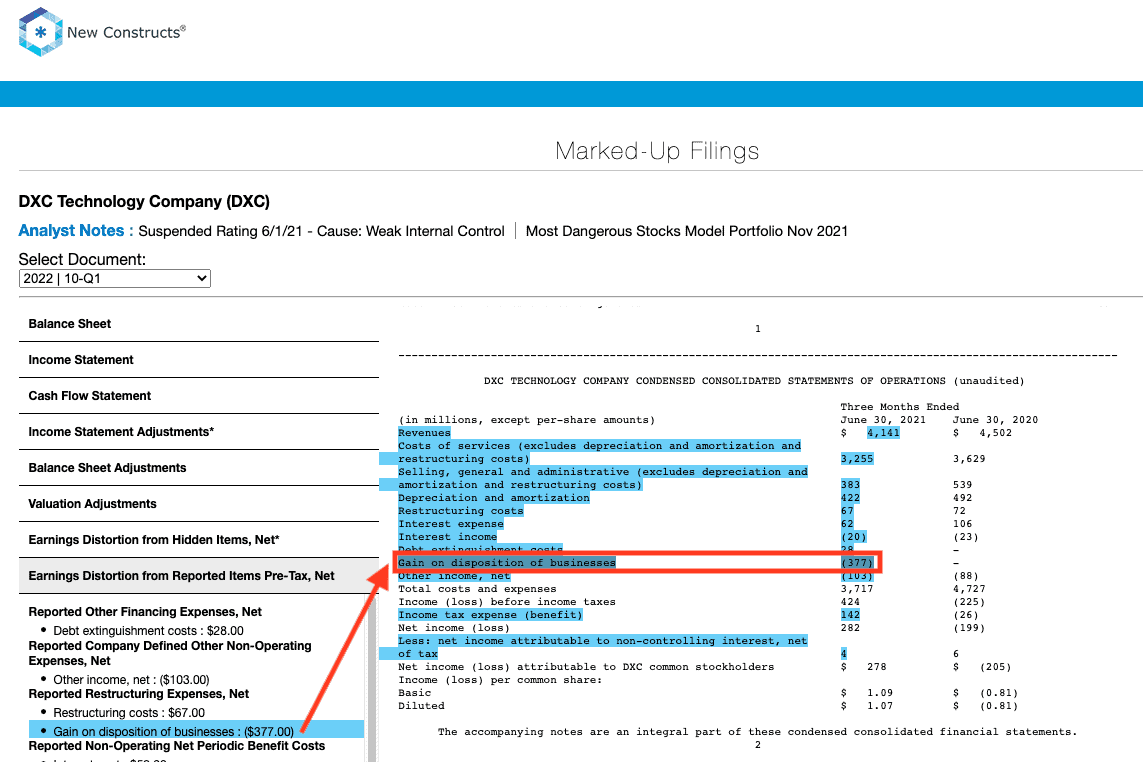Click Most Dangerous Stocks Model Portfolio Nov 2021 note

[x=687, y=231]
